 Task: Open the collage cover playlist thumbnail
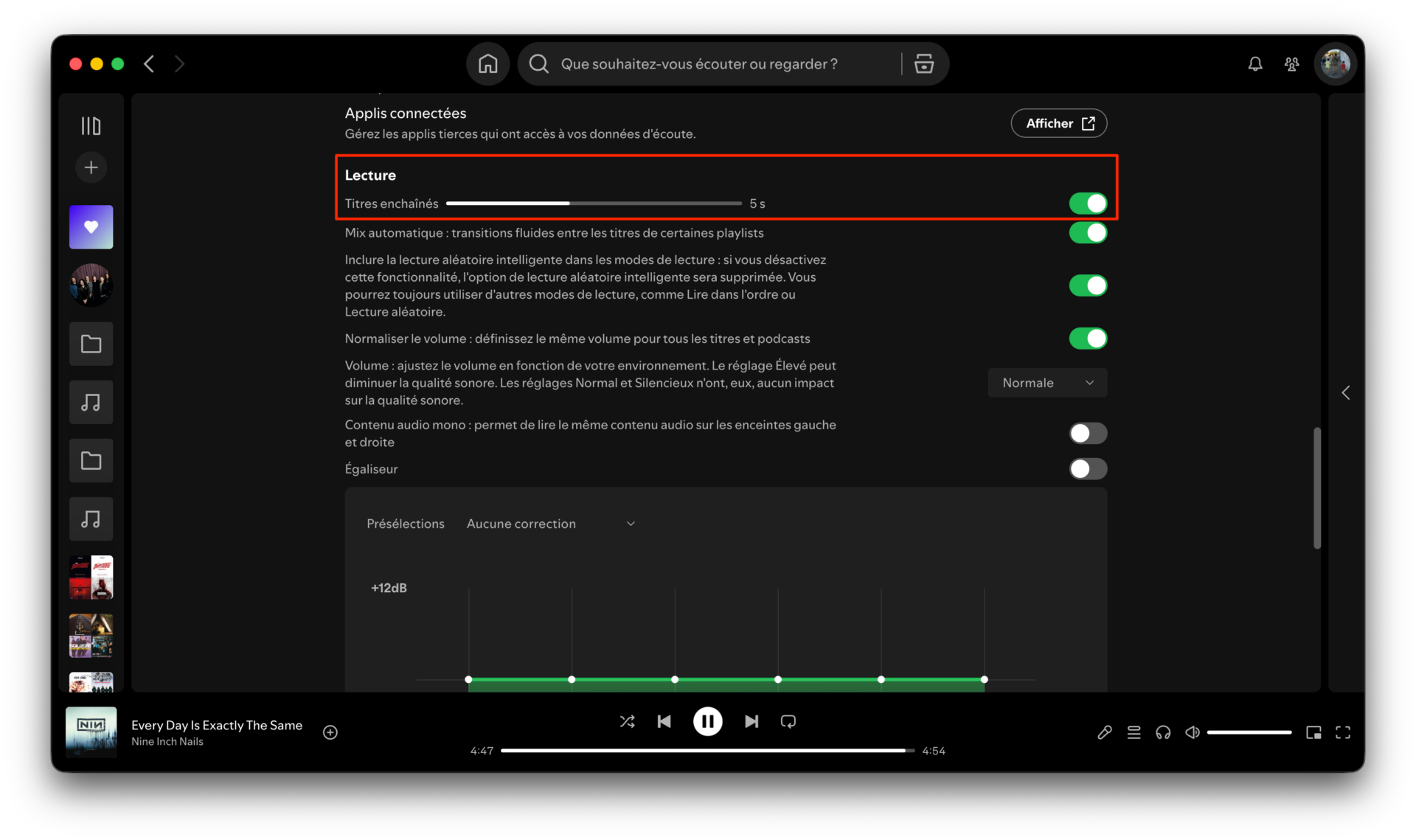(x=91, y=636)
